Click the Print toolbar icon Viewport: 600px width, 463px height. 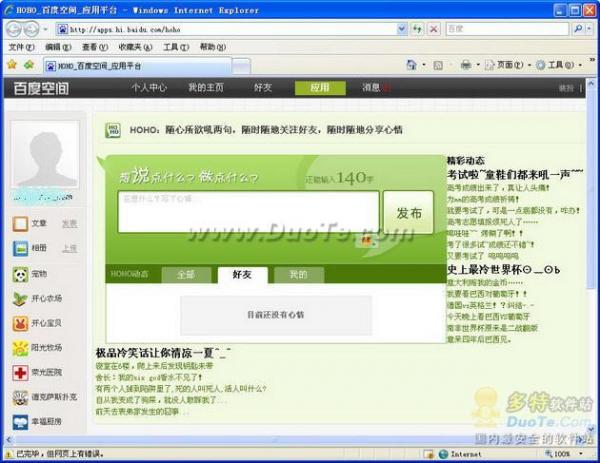466,65
